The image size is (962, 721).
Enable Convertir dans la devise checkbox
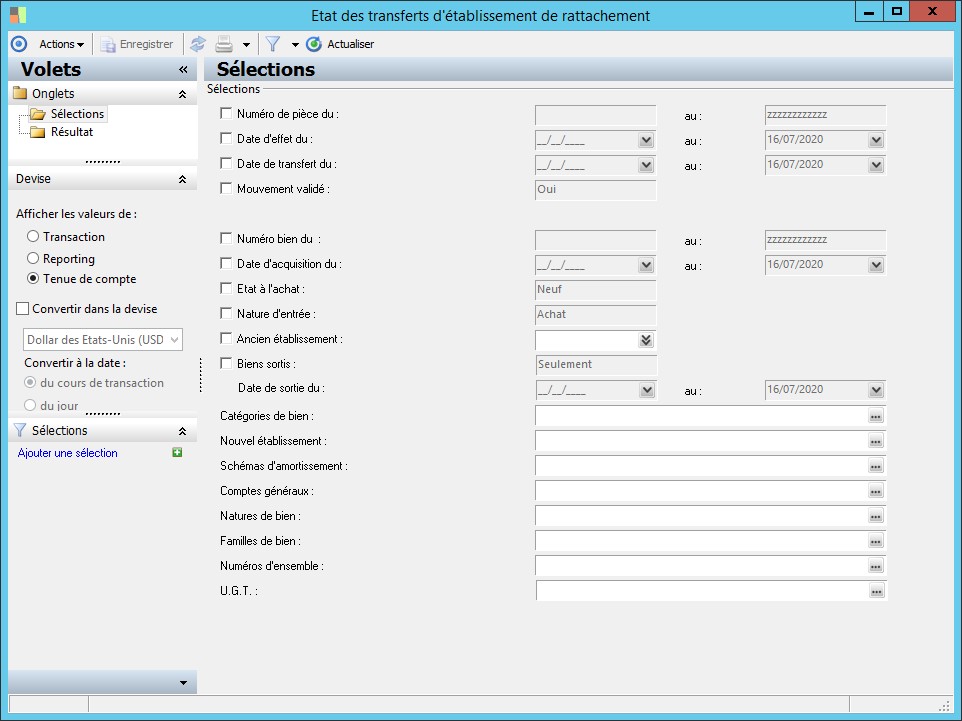click(23, 309)
